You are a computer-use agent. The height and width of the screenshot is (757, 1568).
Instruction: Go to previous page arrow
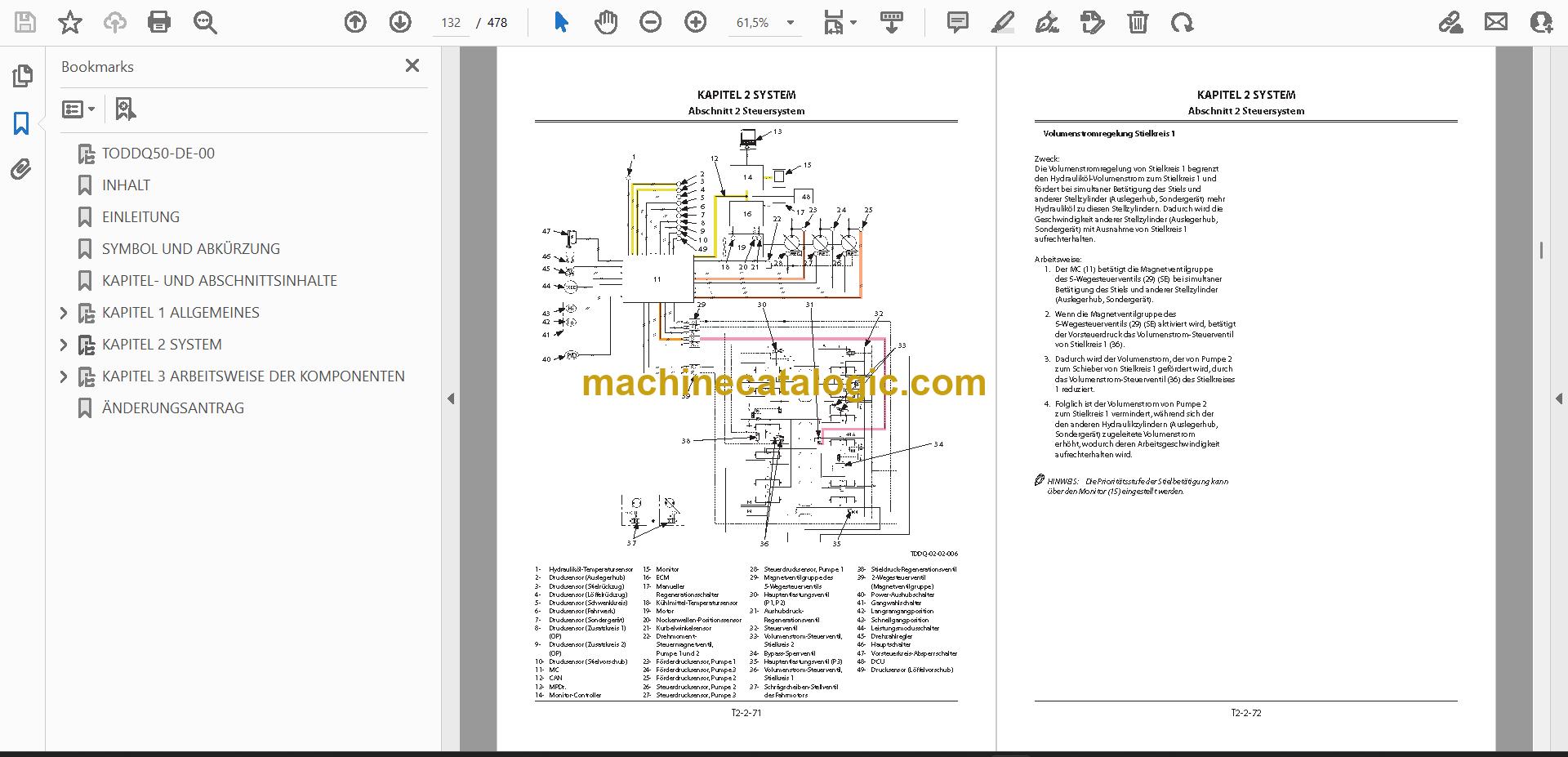tap(355, 22)
